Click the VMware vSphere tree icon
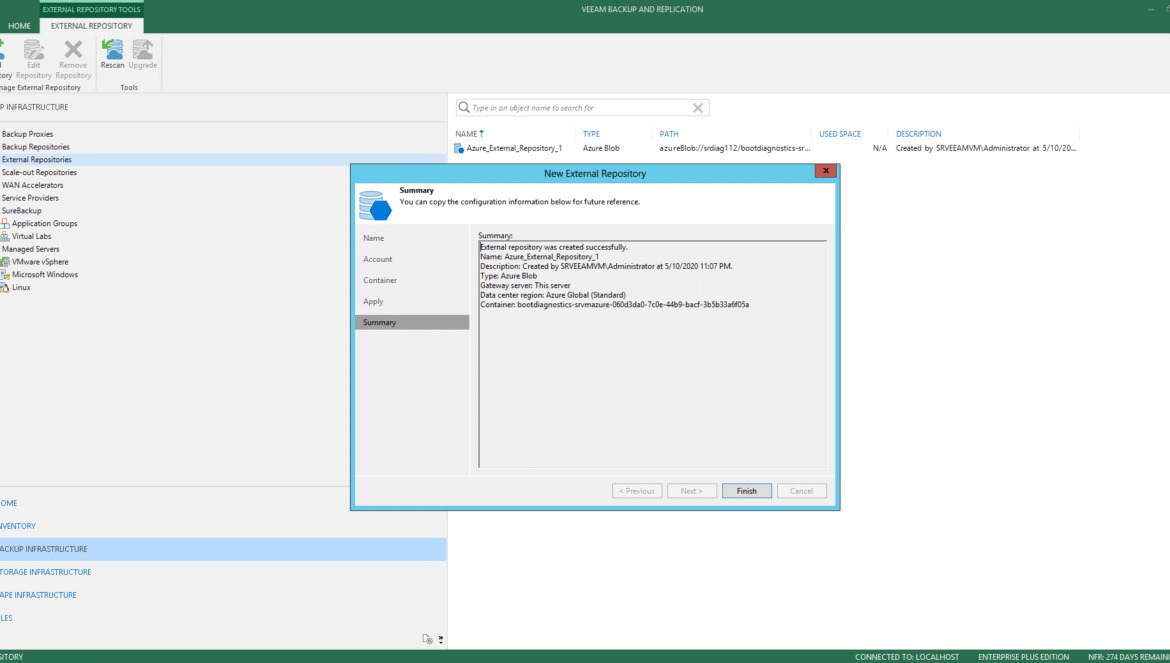Viewport: 1170px width, 663px height. [4, 262]
